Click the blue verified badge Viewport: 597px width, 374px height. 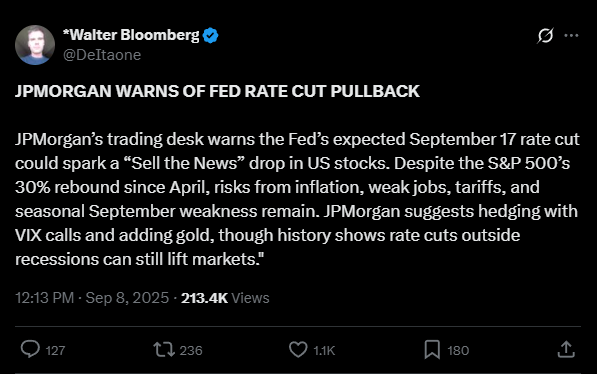point(210,35)
